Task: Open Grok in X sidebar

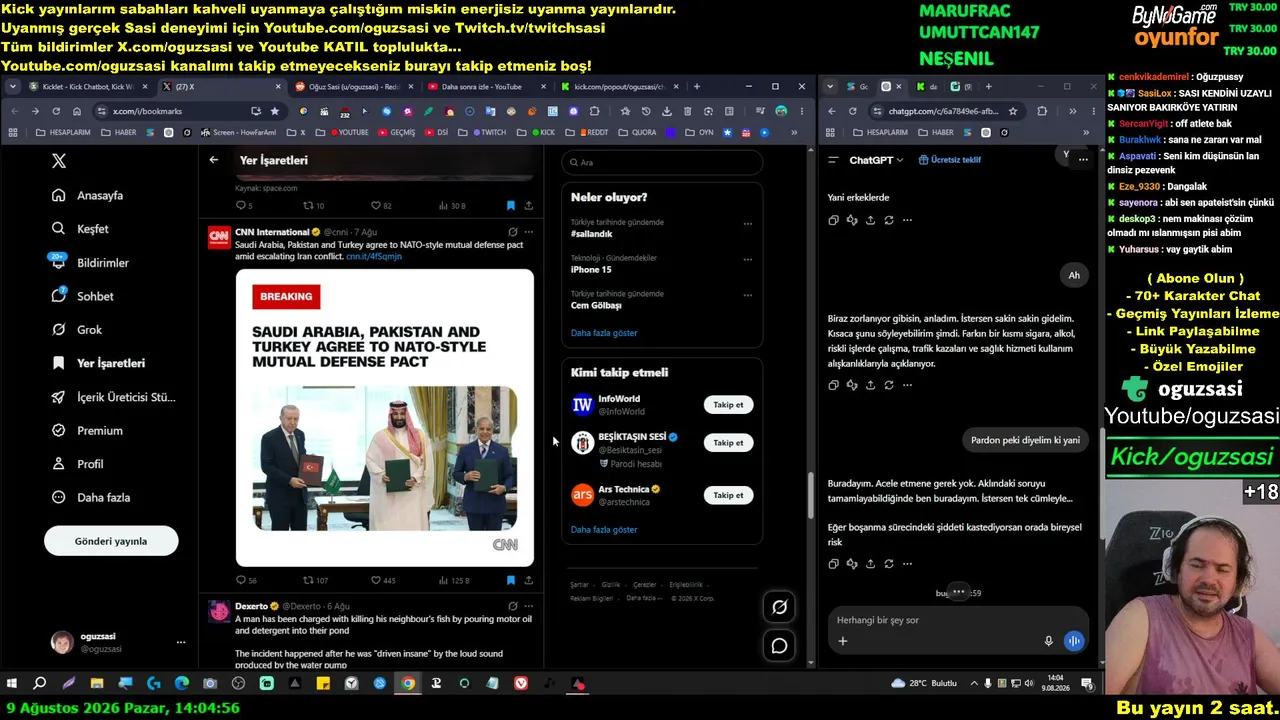Action: tap(77, 330)
